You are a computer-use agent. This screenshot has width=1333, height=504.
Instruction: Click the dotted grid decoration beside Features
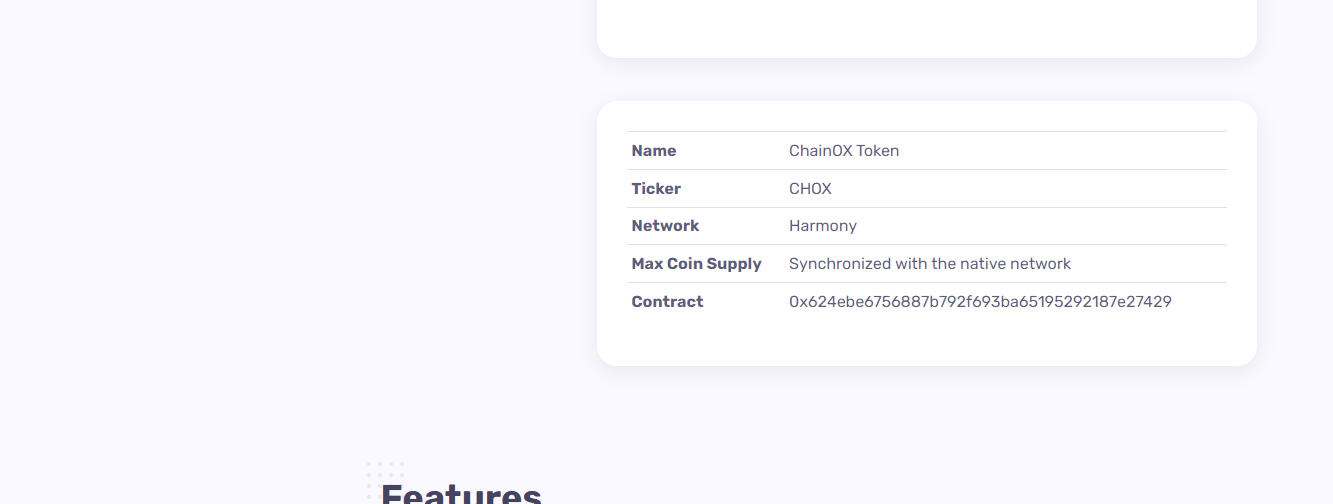[386, 482]
